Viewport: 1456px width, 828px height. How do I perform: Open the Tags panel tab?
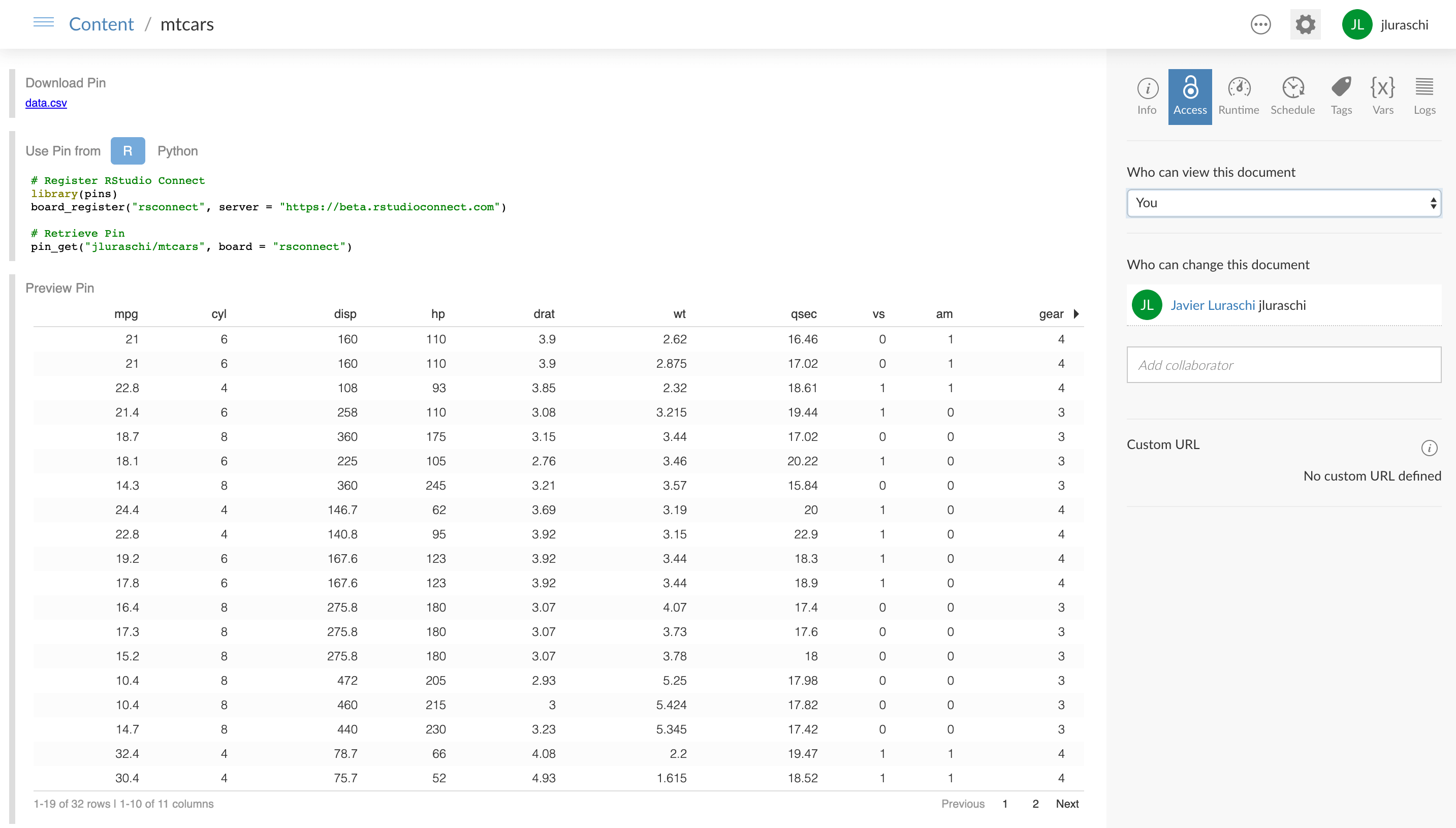[1341, 95]
